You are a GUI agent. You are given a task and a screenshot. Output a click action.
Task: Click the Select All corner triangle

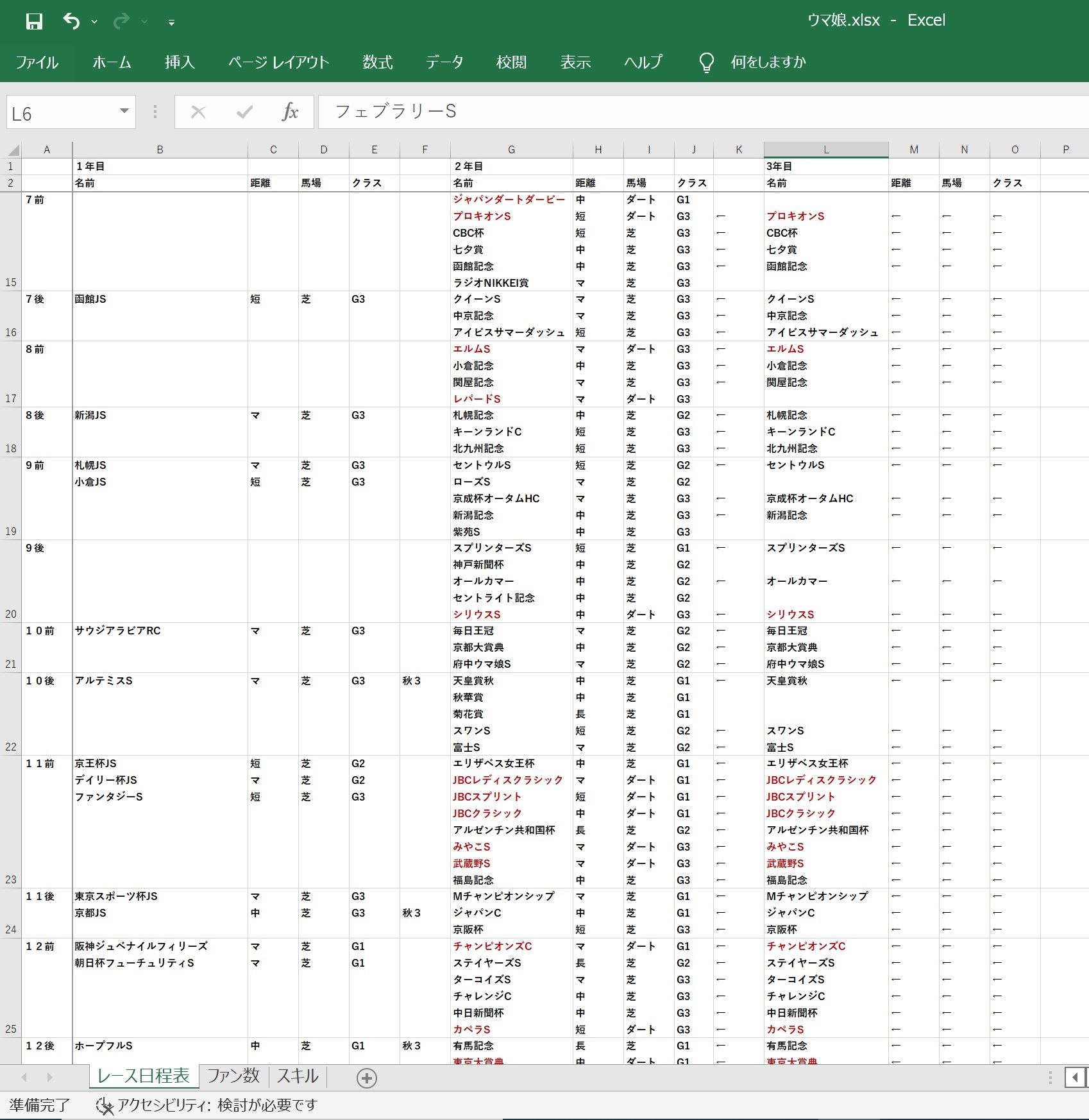point(13,150)
